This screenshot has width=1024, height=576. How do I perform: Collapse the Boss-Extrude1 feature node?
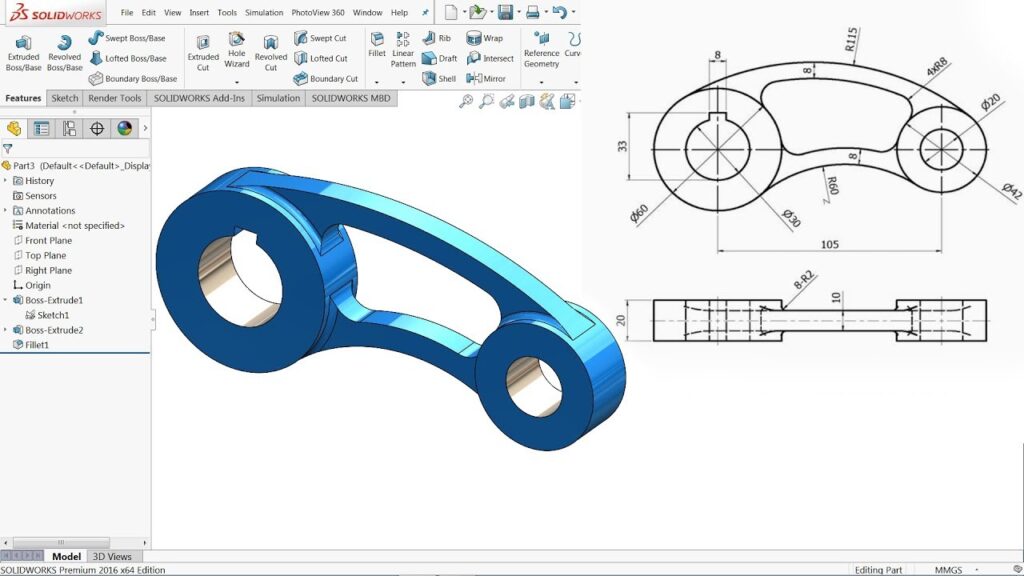pyautogui.click(x=5, y=300)
